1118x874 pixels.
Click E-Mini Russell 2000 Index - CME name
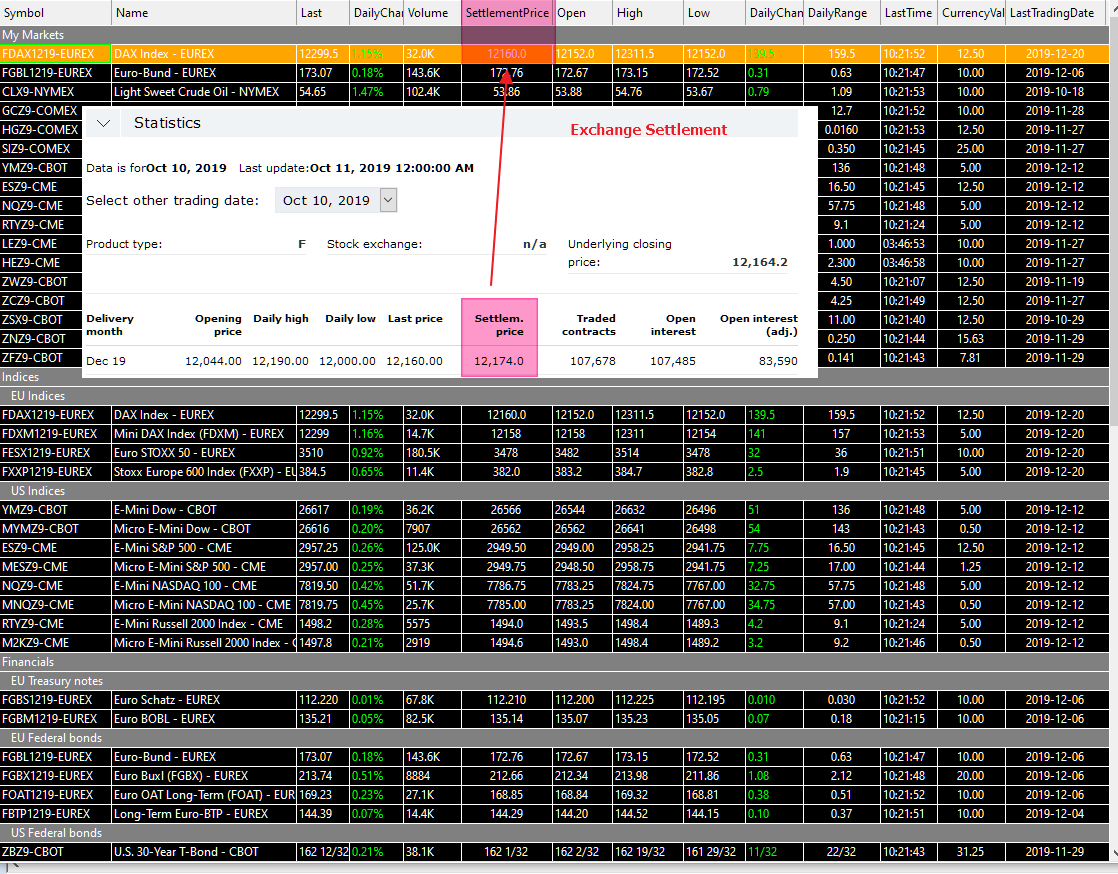pyautogui.click(x=204, y=624)
